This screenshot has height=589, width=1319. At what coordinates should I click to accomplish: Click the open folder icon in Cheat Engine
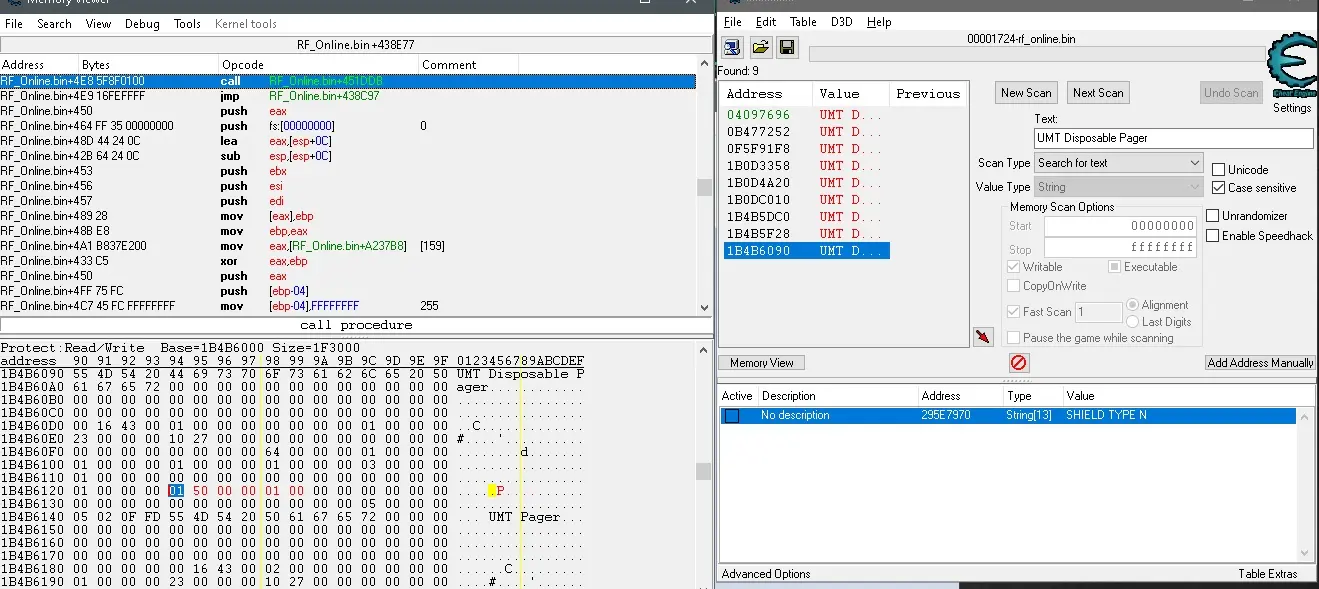[x=760, y=47]
